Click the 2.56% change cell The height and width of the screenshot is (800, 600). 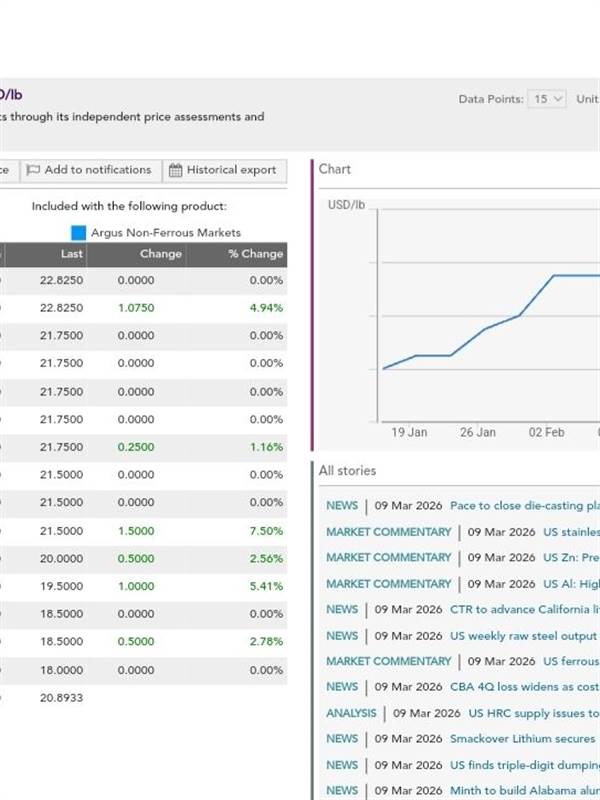[x=266, y=559]
